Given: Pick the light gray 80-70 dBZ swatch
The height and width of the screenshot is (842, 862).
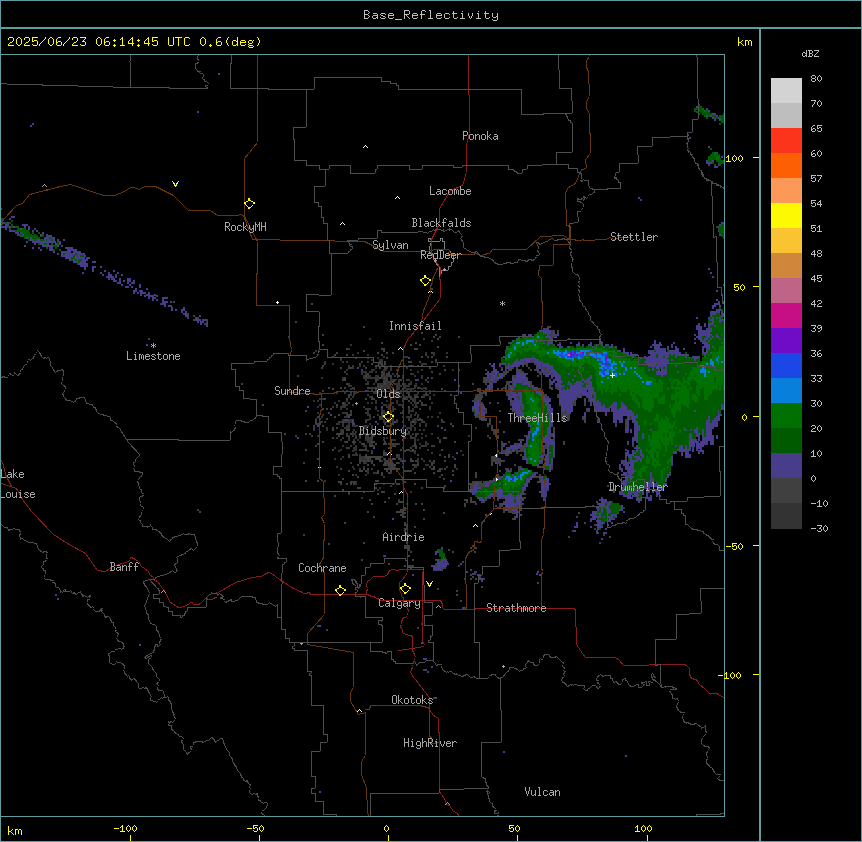Looking at the screenshot, I should click(786, 91).
